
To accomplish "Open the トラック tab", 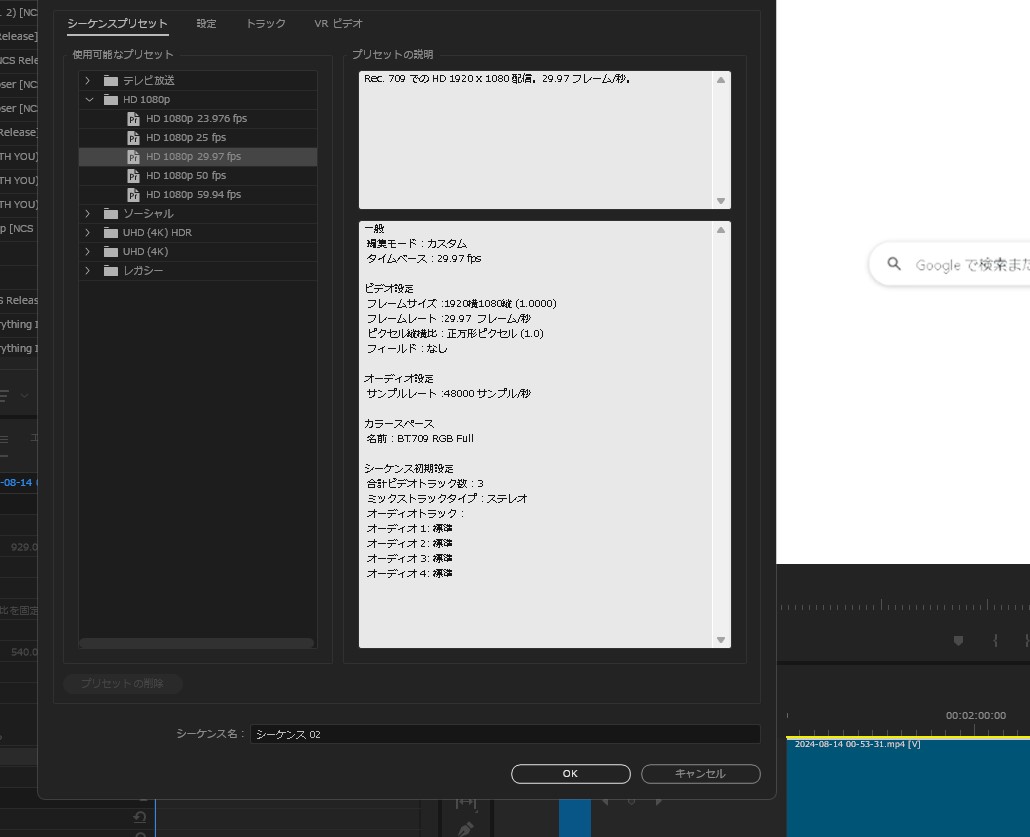I will pos(264,23).
